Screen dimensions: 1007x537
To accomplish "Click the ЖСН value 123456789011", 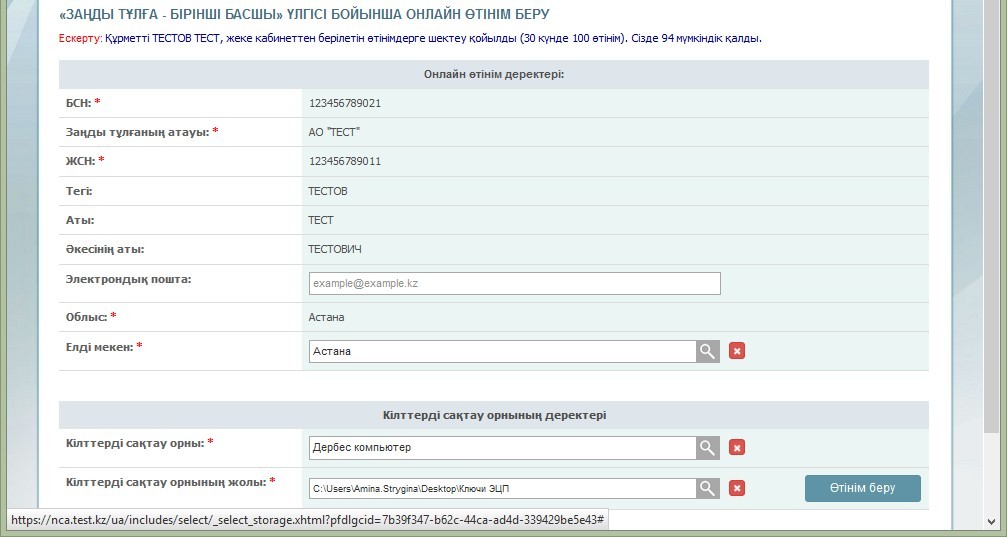I will [x=345, y=161].
